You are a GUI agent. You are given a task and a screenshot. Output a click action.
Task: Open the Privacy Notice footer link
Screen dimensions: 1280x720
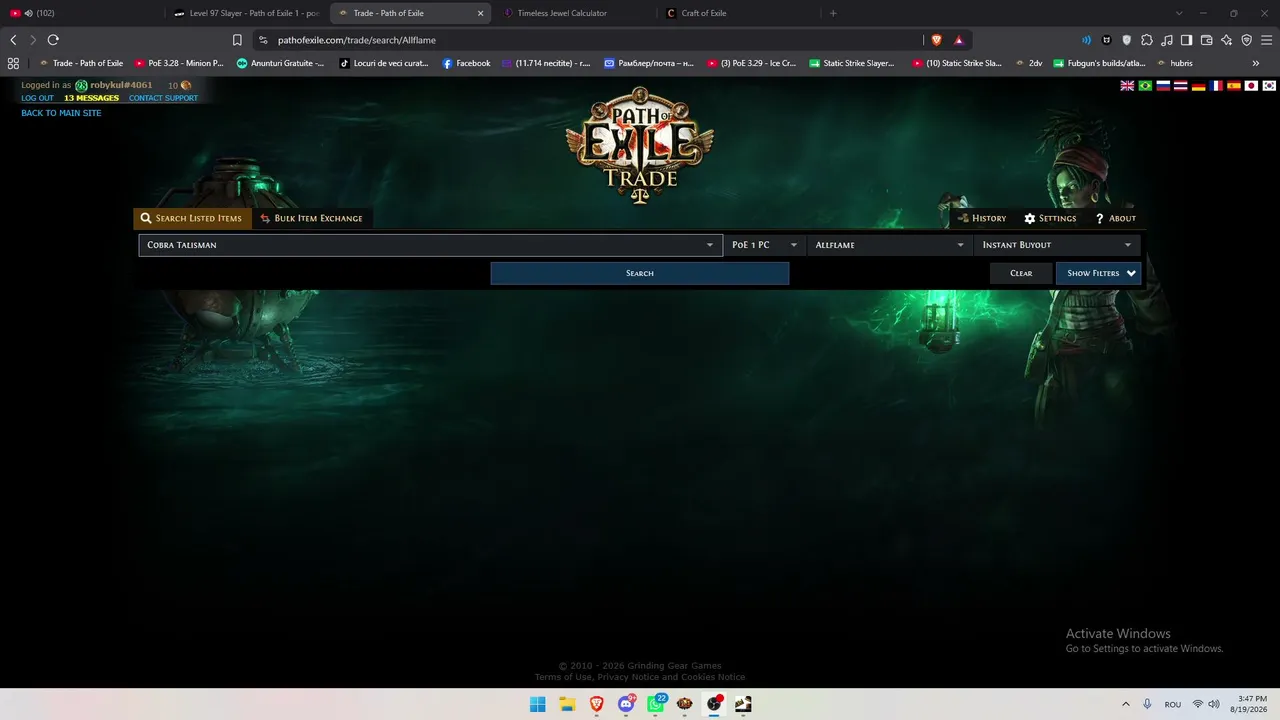click(x=628, y=677)
